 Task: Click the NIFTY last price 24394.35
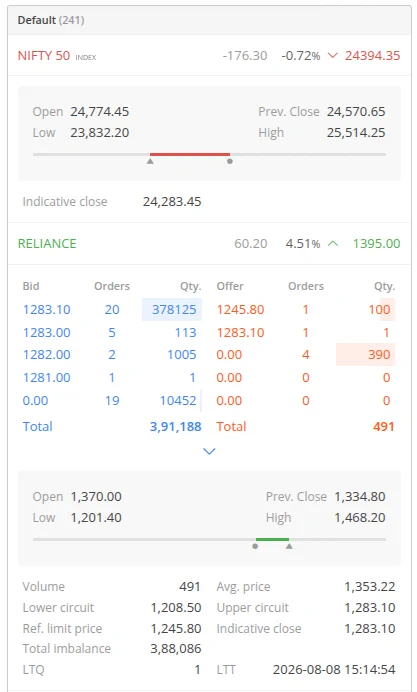pyautogui.click(x=372, y=56)
